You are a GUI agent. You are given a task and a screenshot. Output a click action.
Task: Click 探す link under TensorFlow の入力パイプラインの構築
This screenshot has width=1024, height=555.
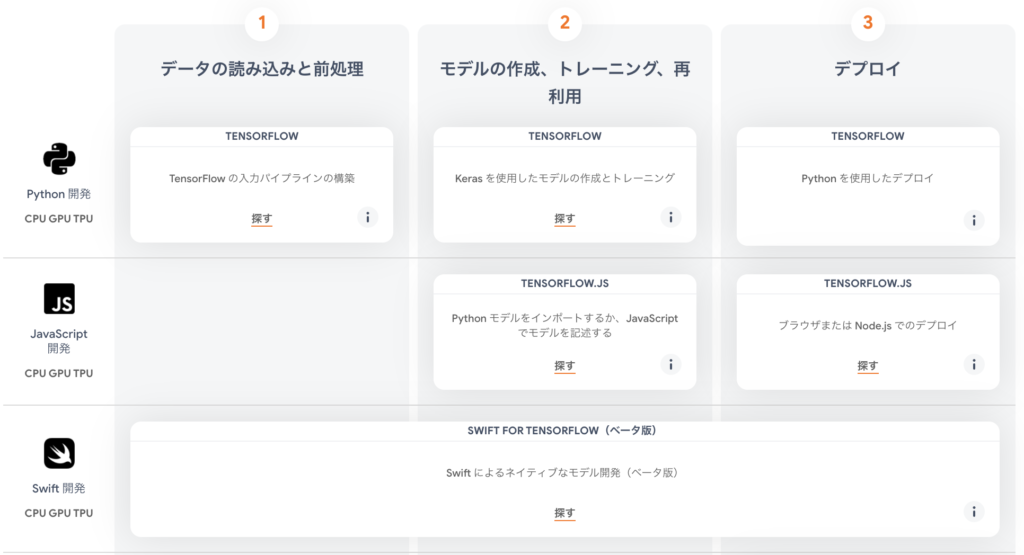point(262,219)
